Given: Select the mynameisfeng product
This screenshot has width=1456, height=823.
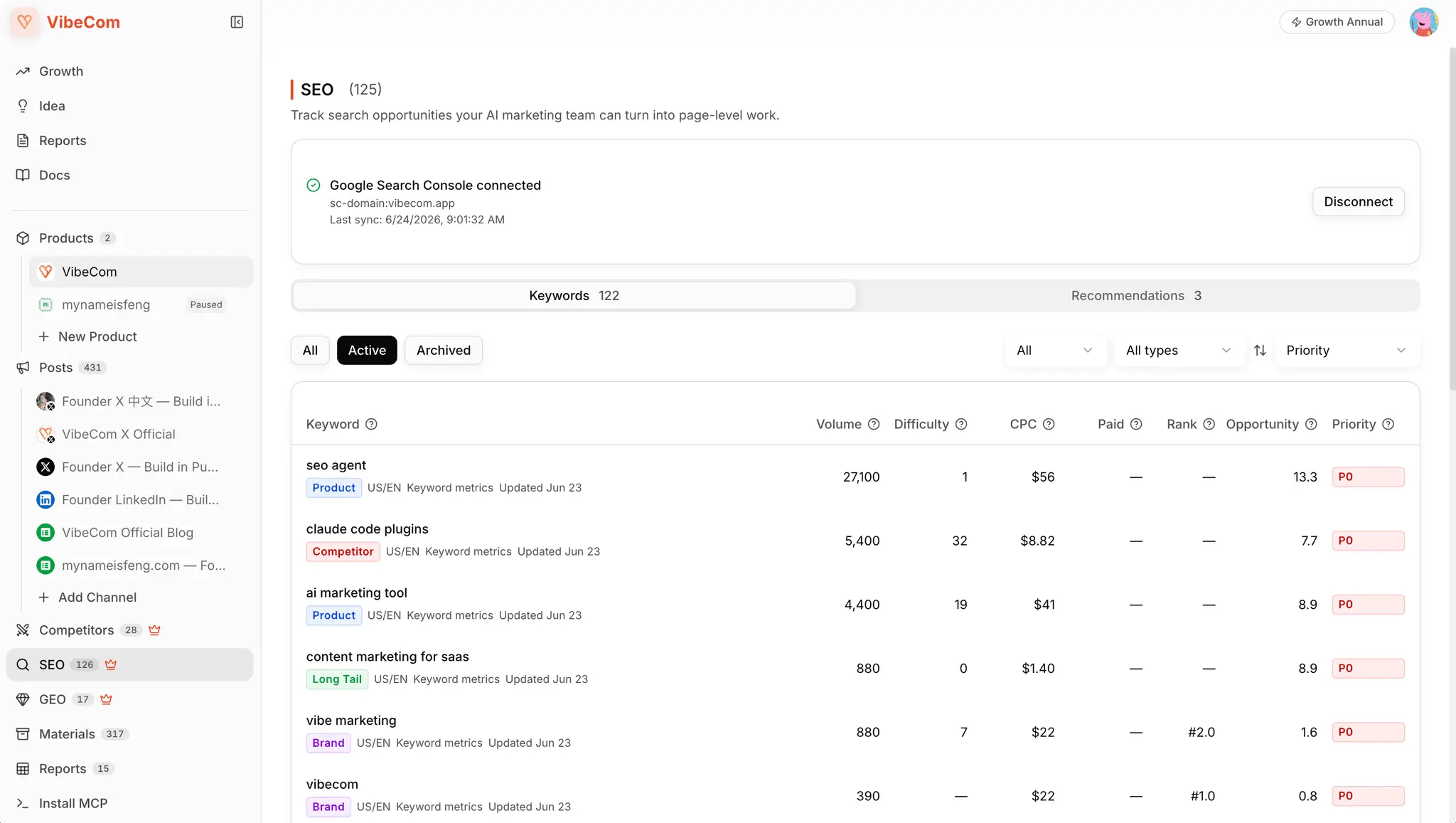Looking at the screenshot, I should pyautogui.click(x=105, y=304).
